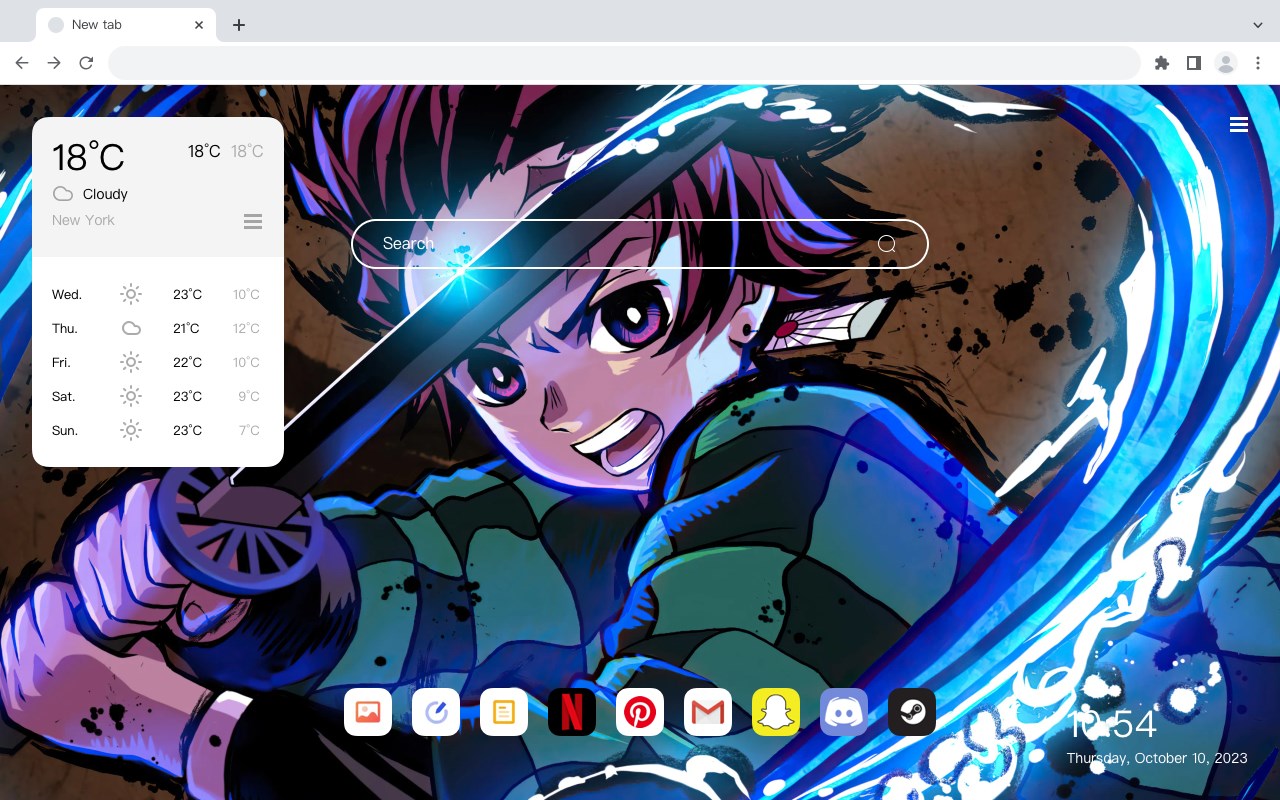Image resolution: width=1280 pixels, height=800 pixels.
Task: Toggle the browser side panel
Action: 1193,63
